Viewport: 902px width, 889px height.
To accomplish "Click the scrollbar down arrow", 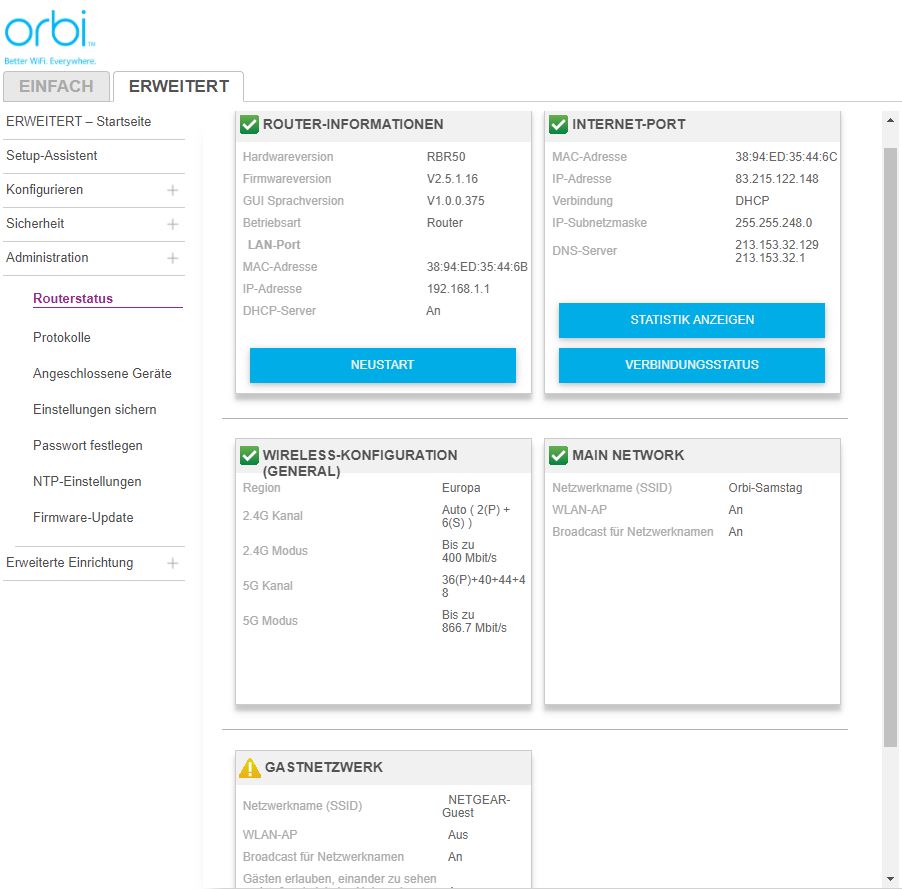I will tap(890, 879).
